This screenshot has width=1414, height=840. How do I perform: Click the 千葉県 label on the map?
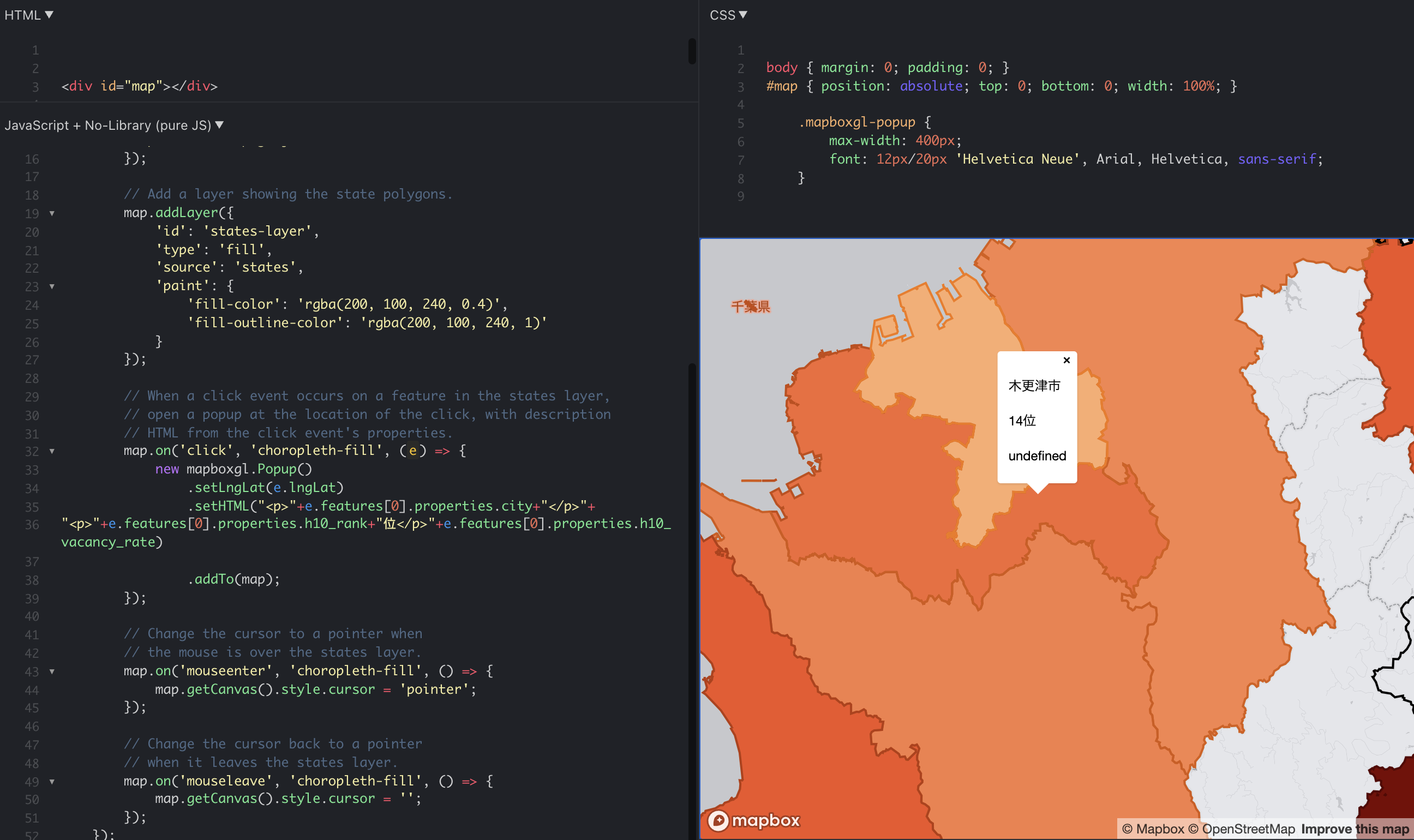[x=750, y=306]
